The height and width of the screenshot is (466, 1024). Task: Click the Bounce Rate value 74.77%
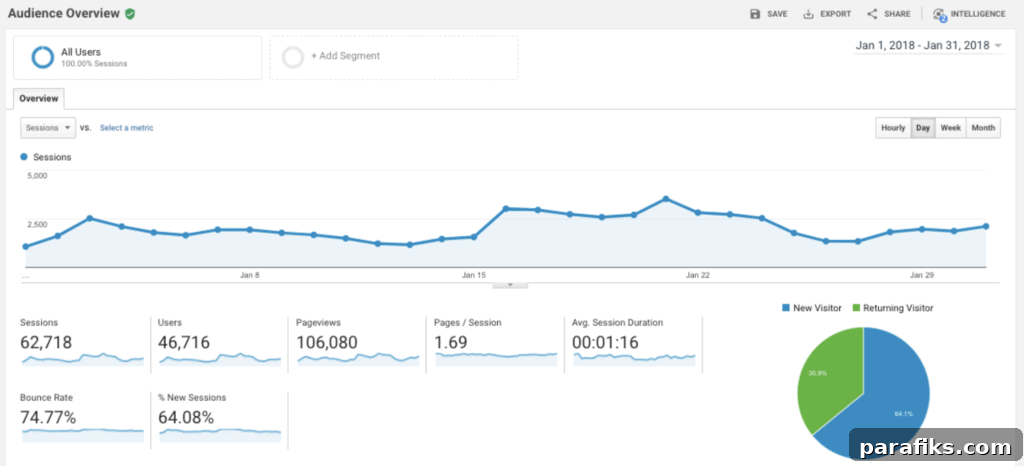coord(48,417)
